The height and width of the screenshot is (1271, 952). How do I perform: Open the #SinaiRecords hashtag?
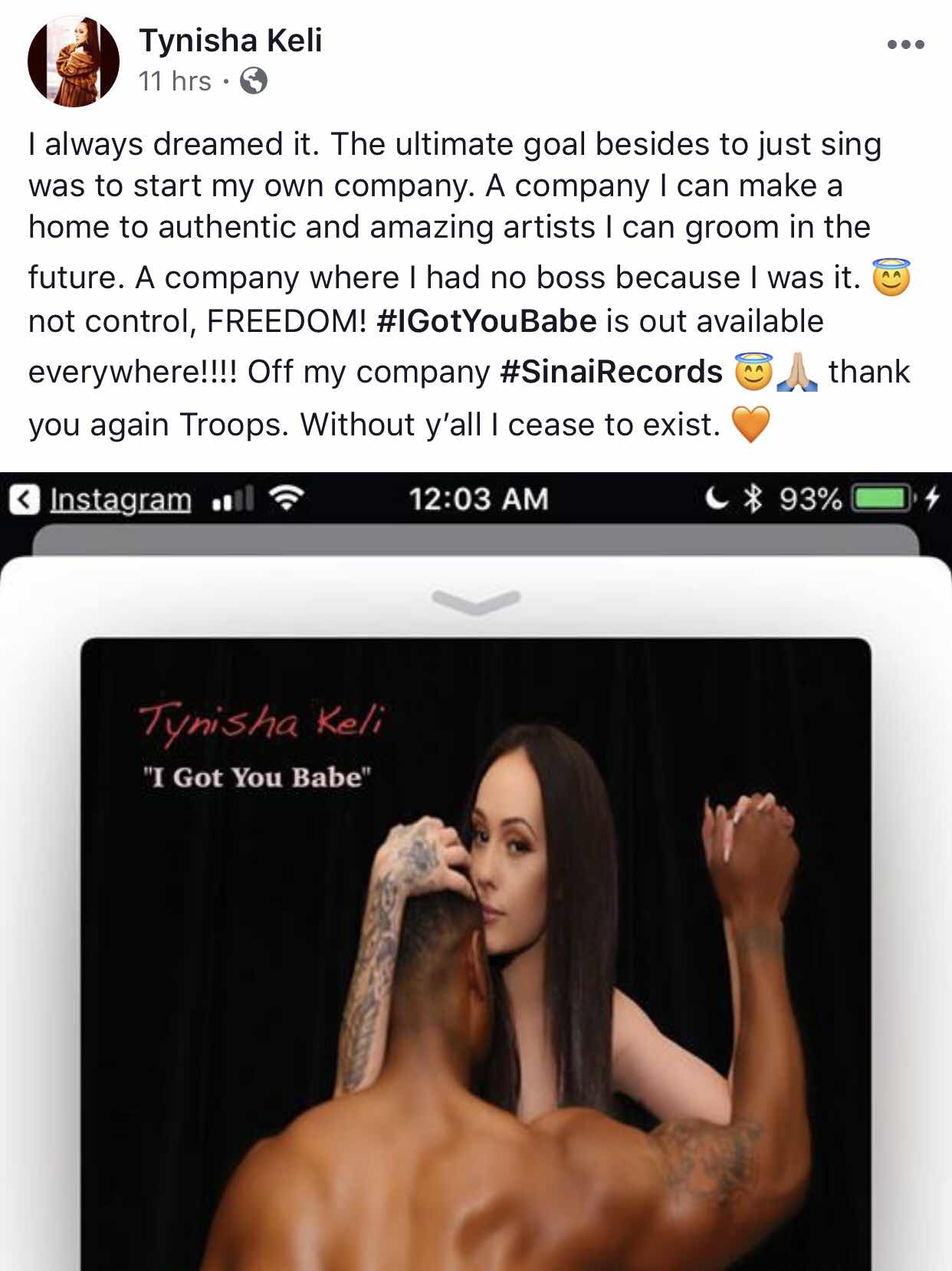(x=611, y=372)
